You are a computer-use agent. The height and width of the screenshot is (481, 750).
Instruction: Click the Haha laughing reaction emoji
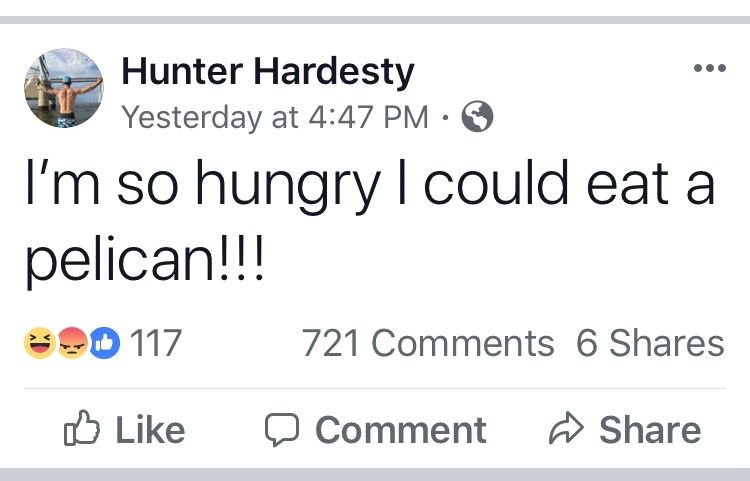tap(39, 344)
